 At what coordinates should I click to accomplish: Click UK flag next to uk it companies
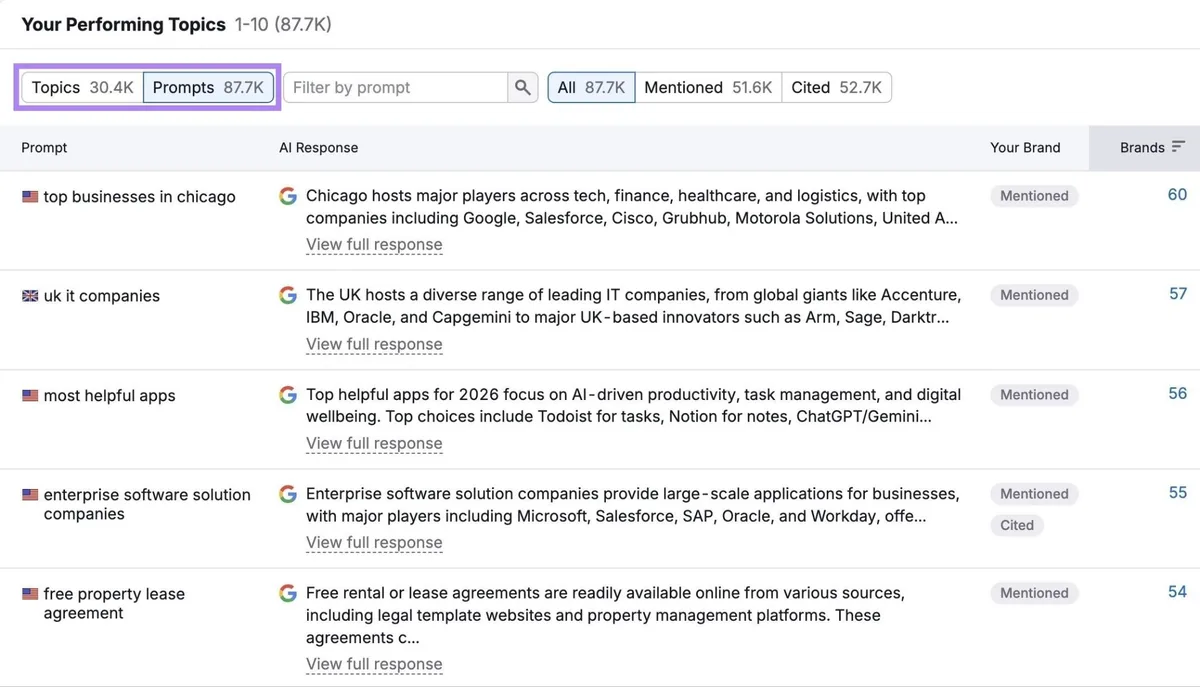coord(30,296)
